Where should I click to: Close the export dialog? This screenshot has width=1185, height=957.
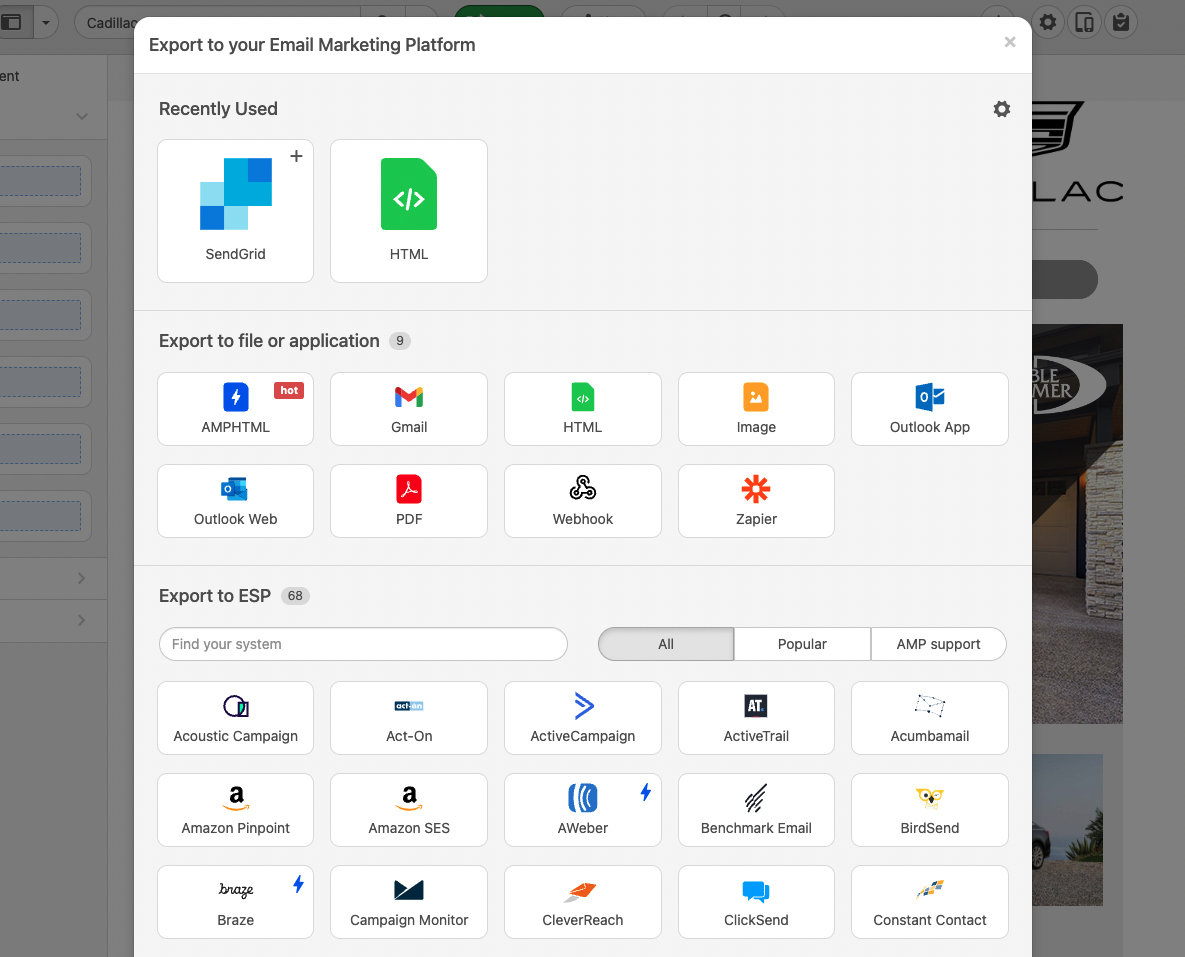tap(1010, 42)
